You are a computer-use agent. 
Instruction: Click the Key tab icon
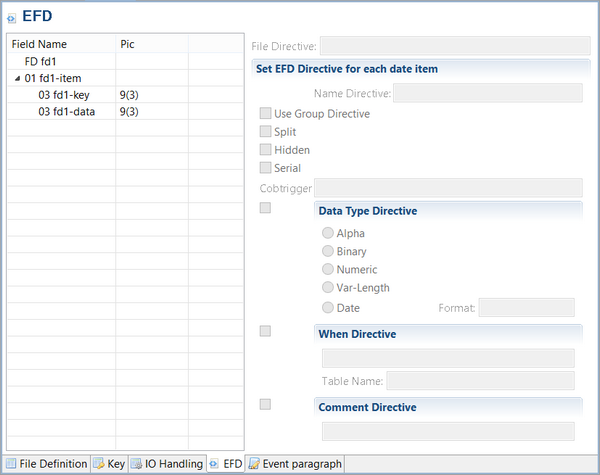click(x=99, y=464)
